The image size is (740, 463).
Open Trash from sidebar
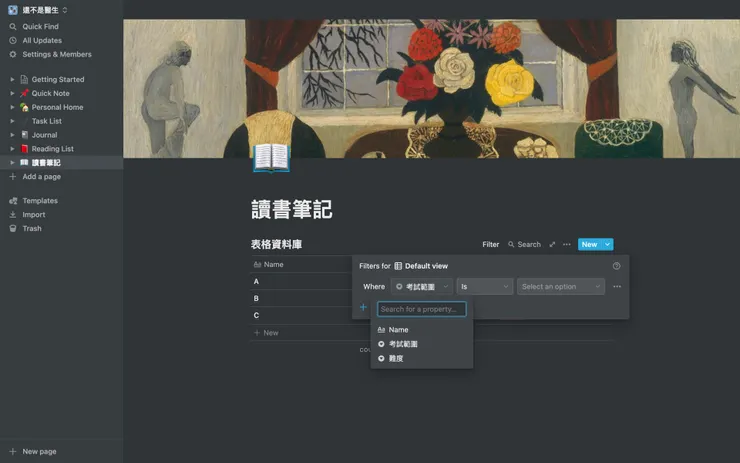(x=32, y=228)
